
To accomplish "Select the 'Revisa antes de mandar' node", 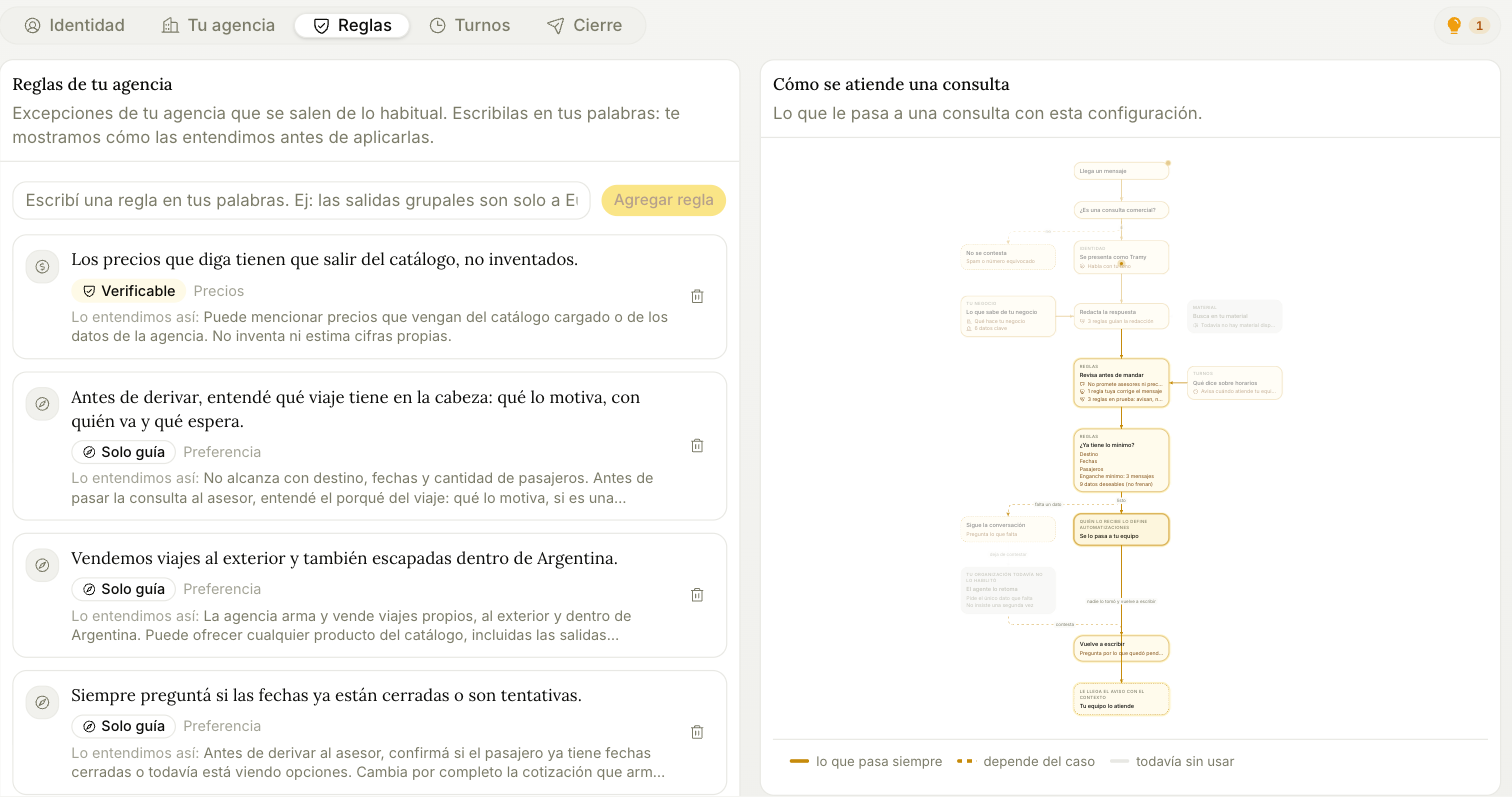I will 1121,383.
